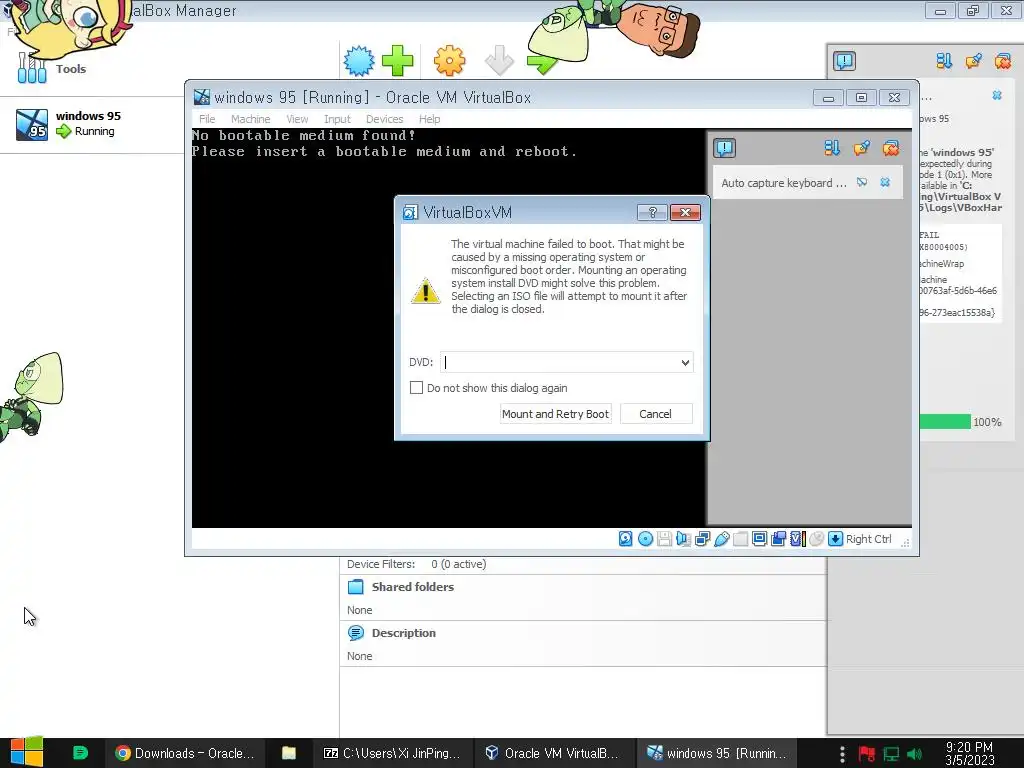This screenshot has width=1024, height=768.
Task: Check 'Do not show this dialog again'
Action: (416, 387)
